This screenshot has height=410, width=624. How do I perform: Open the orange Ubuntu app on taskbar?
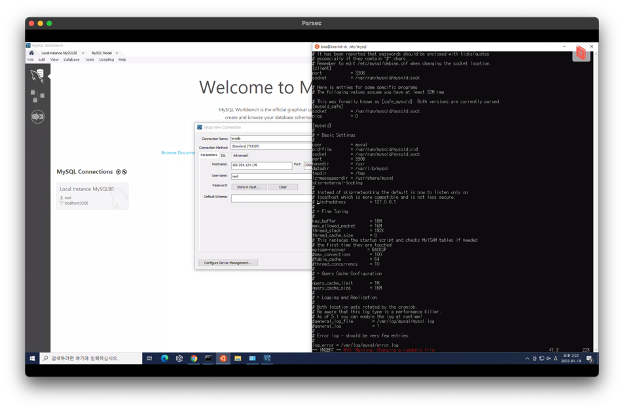(223, 358)
